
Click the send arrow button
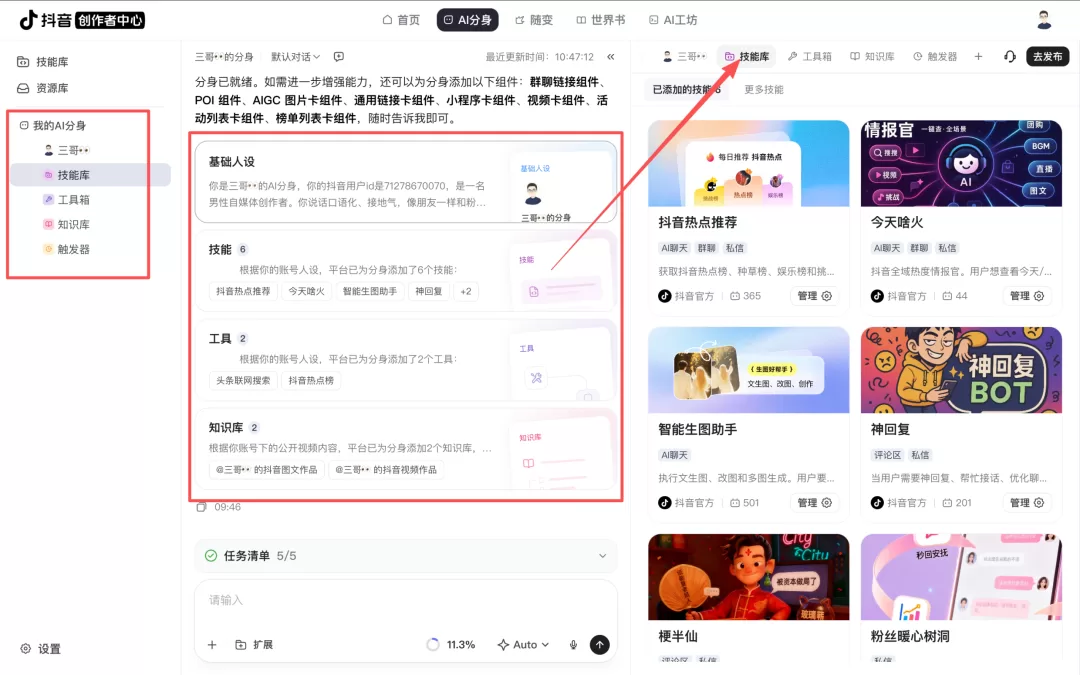[x=600, y=645]
